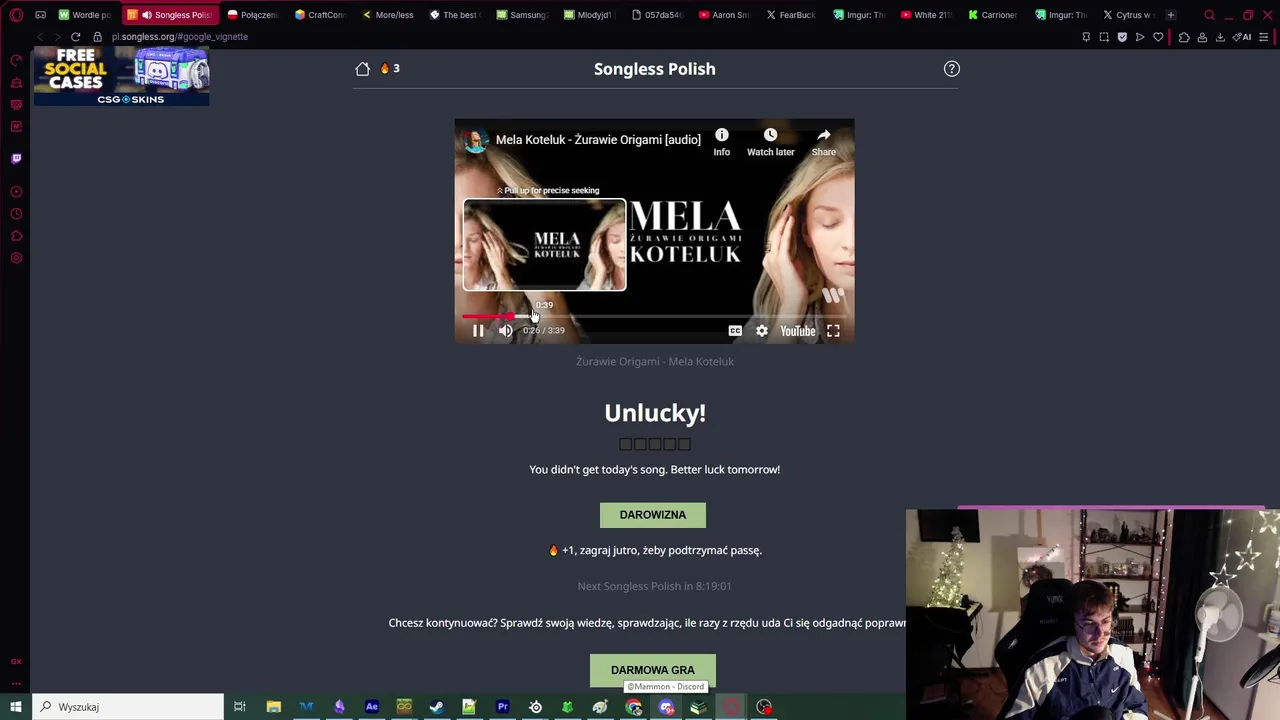1280x720 pixels.
Task: Switch video to fullscreen
Action: [833, 331]
